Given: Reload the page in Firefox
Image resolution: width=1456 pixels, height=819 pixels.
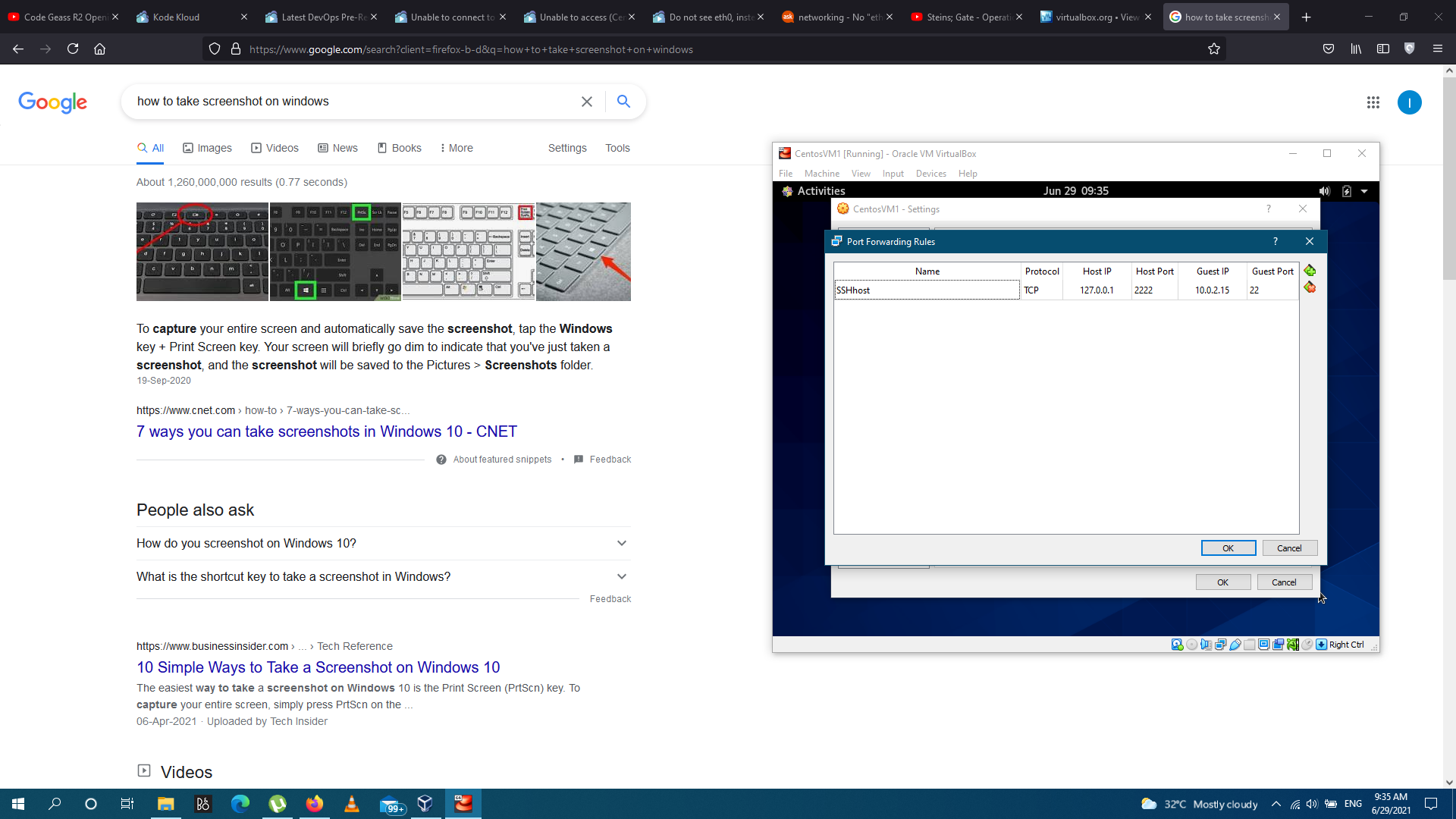Looking at the screenshot, I should pos(73,49).
